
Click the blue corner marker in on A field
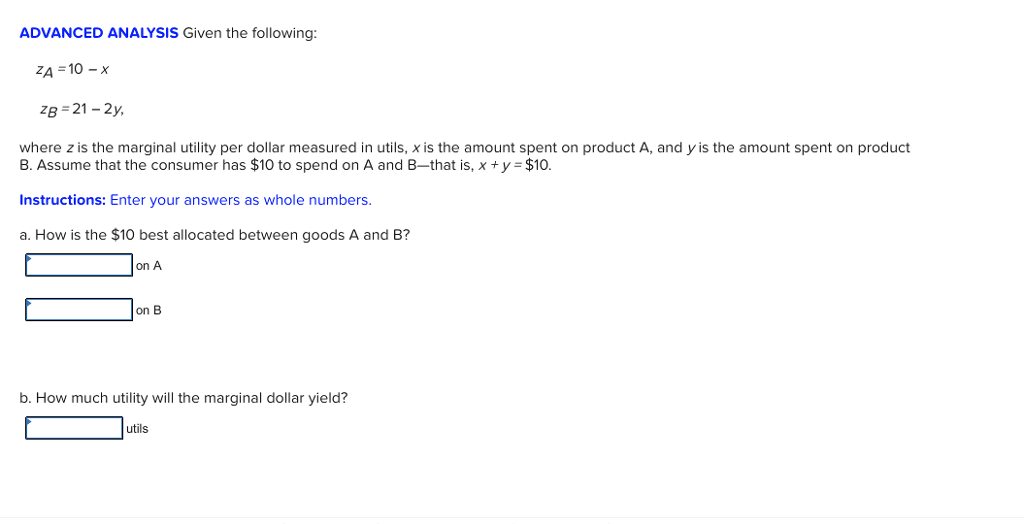29,258
